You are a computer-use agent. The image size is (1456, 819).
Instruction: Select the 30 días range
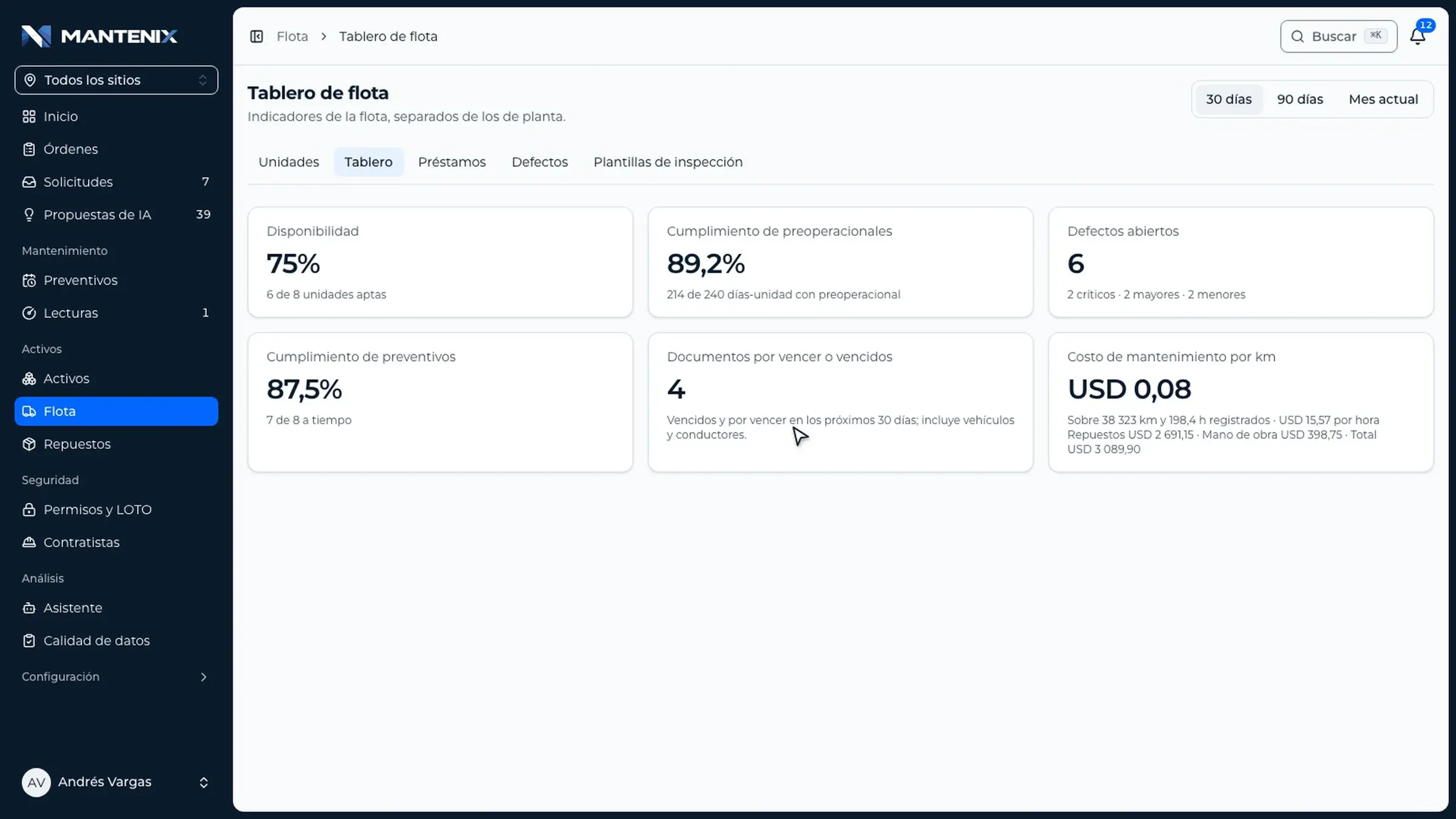[x=1228, y=99]
